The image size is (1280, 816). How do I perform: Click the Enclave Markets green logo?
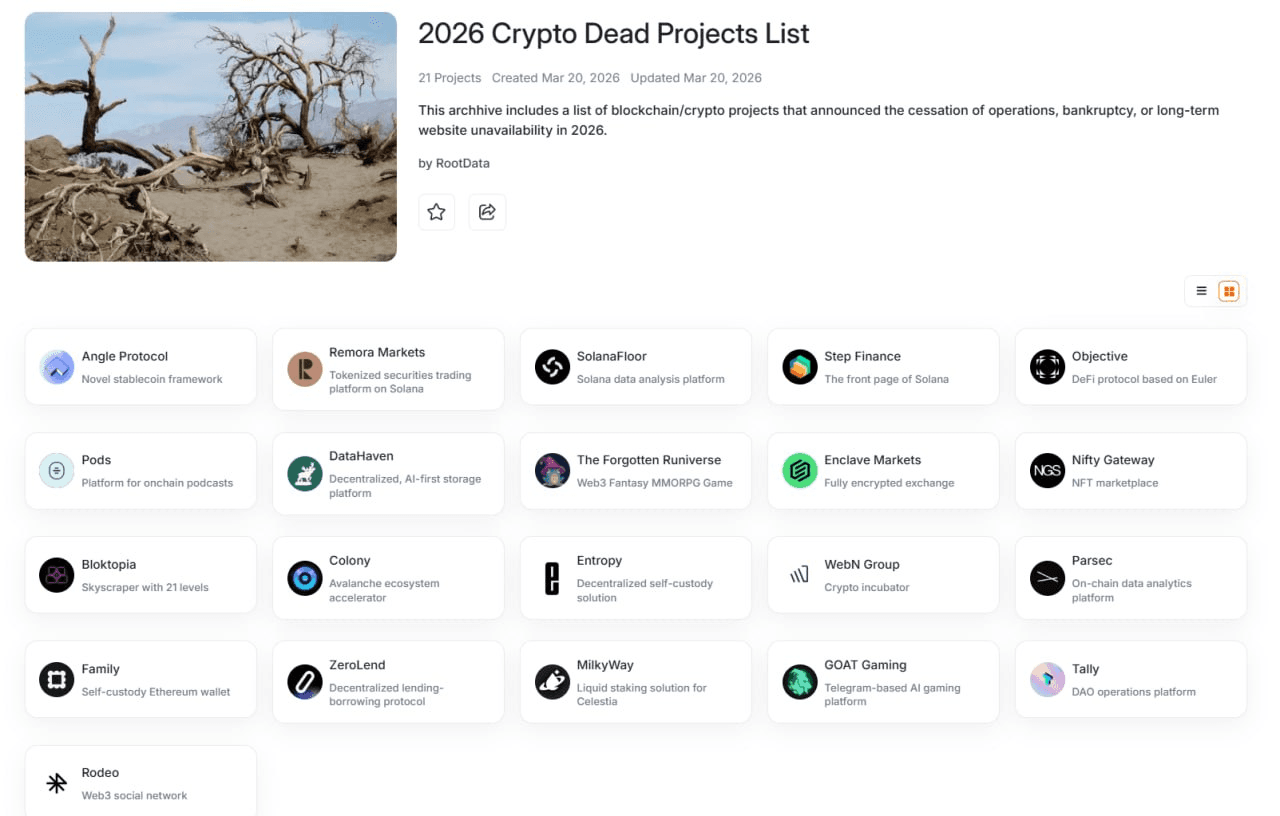pyautogui.click(x=800, y=471)
